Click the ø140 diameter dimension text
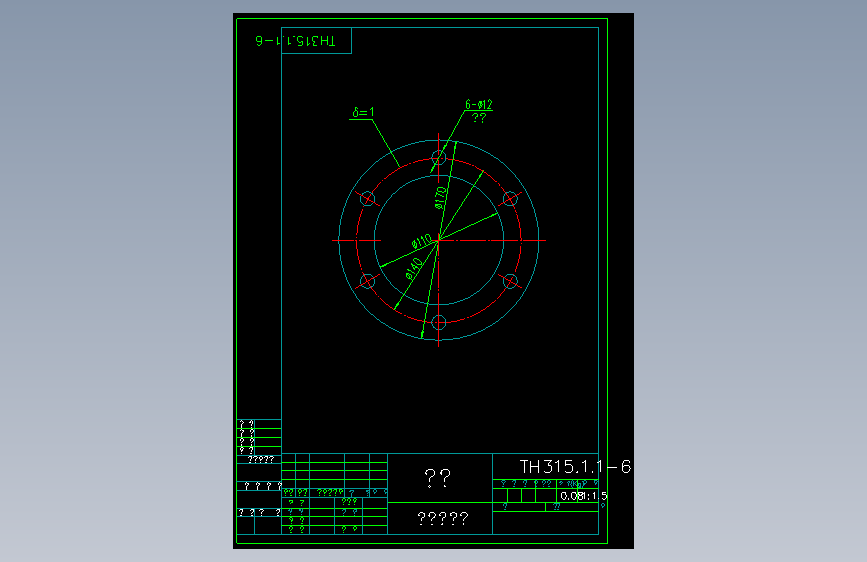This screenshot has width=867, height=562. (414, 268)
